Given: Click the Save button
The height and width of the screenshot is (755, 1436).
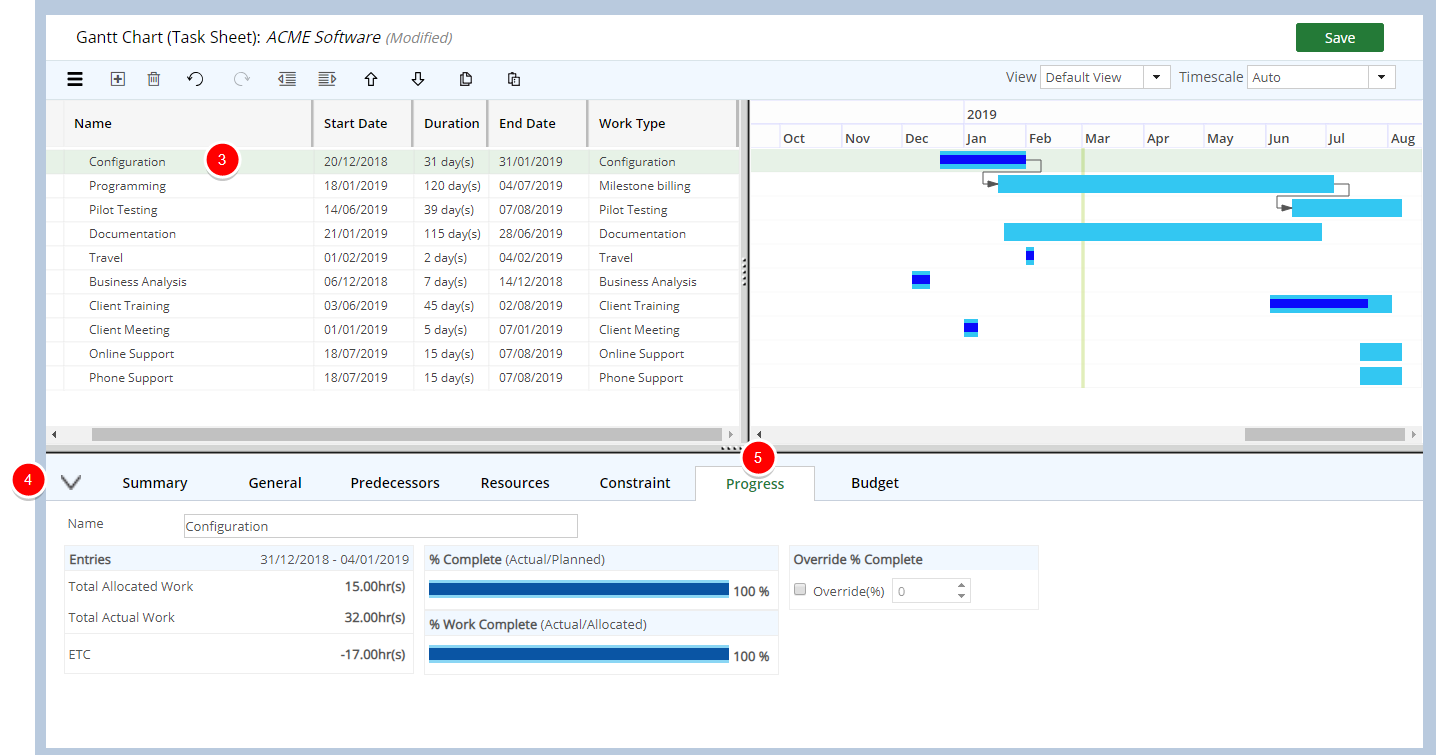Looking at the screenshot, I should pos(1339,38).
